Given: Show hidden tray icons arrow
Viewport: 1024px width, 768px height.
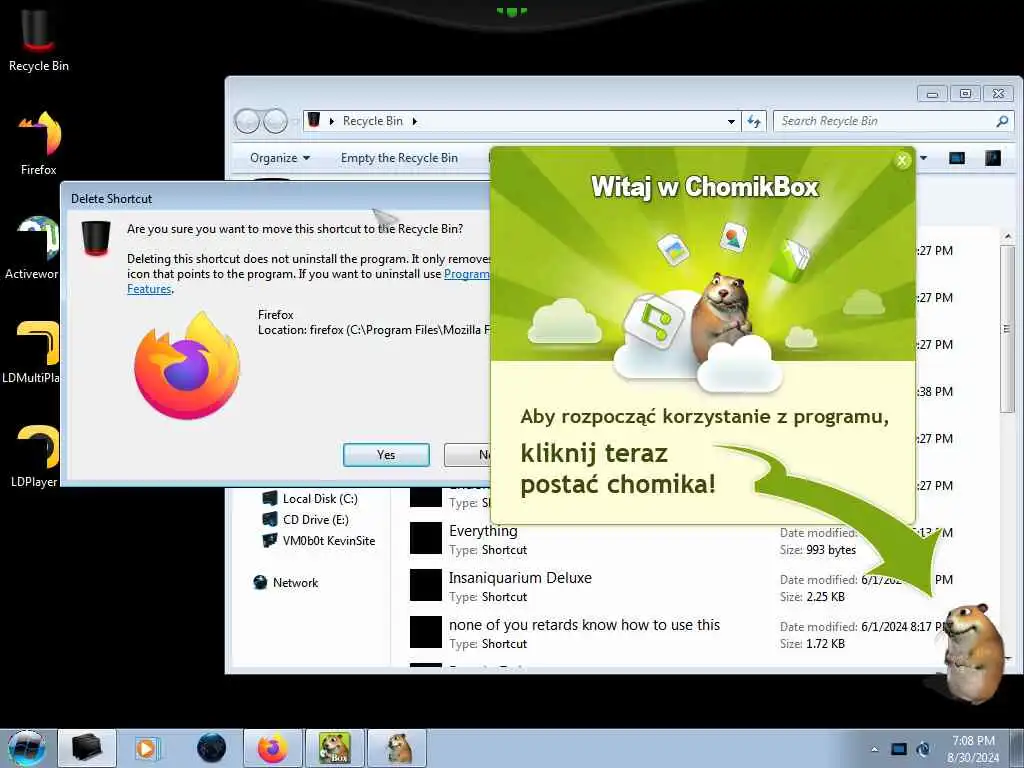Looking at the screenshot, I should point(874,749).
